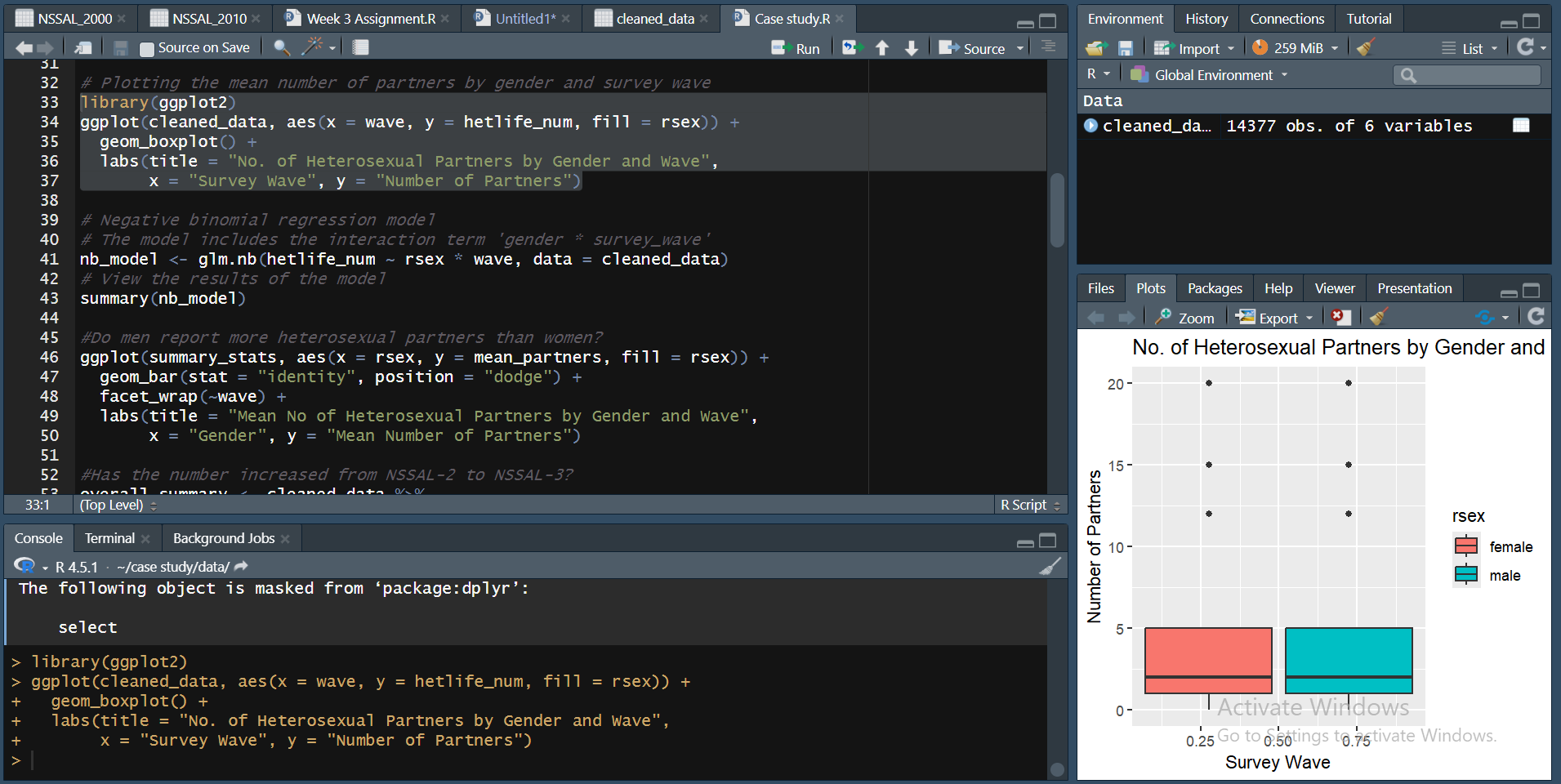Open Find/Replace with the magnifier icon
Screen dimensions: 1561x784
pos(282,47)
